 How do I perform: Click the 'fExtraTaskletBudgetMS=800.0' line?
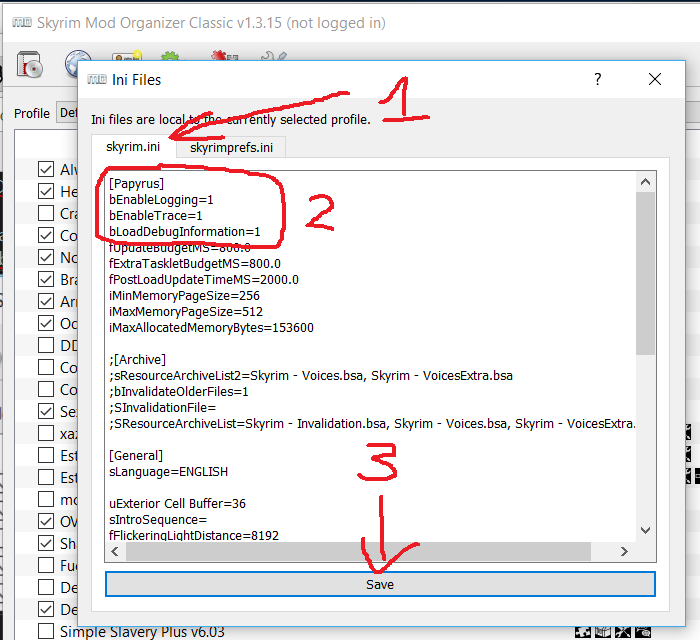(195, 263)
